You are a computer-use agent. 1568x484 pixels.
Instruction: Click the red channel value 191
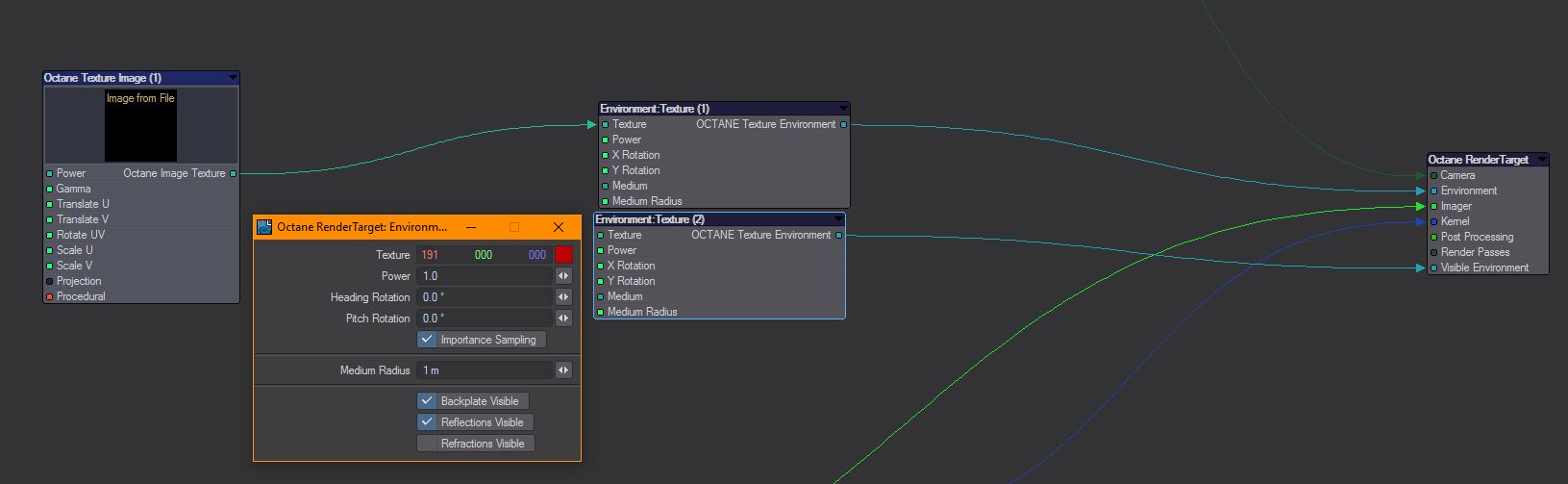coord(430,255)
